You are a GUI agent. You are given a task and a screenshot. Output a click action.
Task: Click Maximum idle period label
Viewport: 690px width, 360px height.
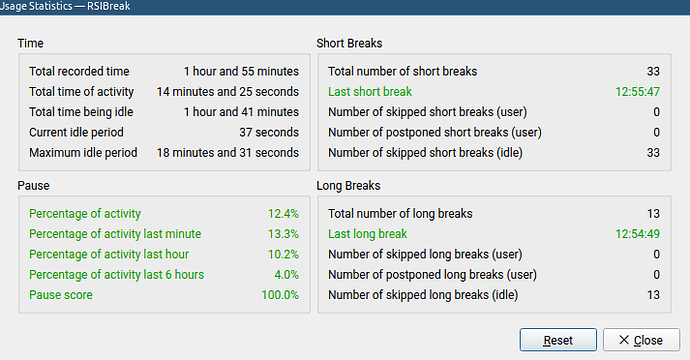coord(83,153)
